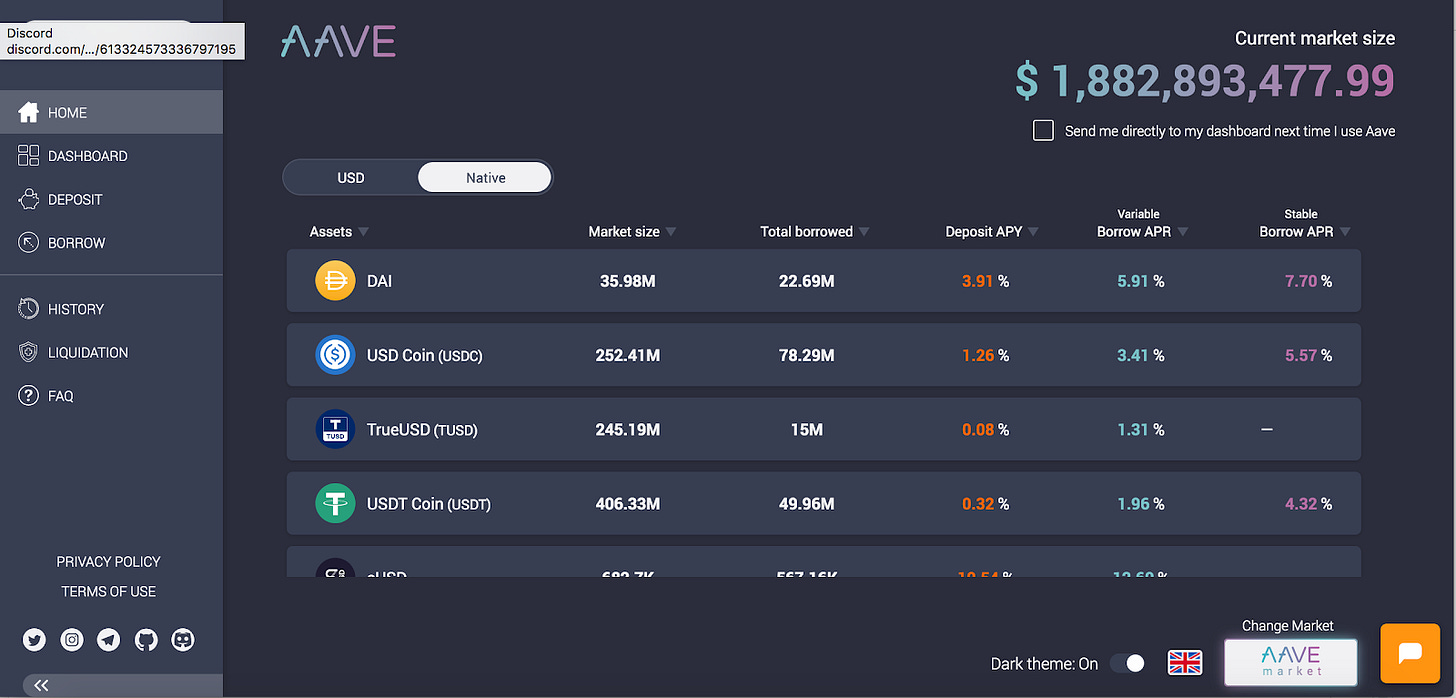
Task: Go to the Deposit page
Action: pos(111,199)
